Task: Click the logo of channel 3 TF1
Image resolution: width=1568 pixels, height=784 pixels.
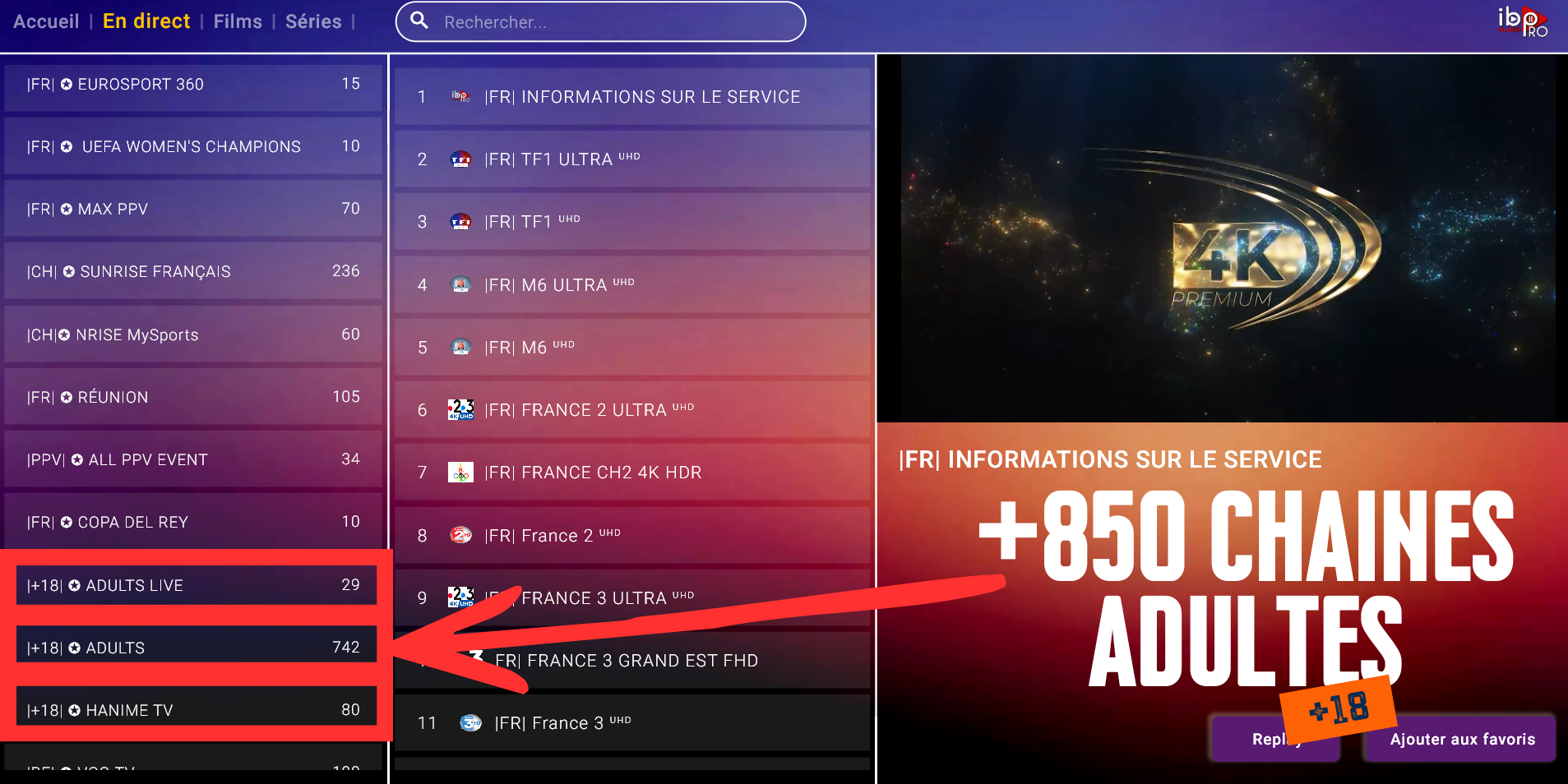Action: pyautogui.click(x=460, y=222)
